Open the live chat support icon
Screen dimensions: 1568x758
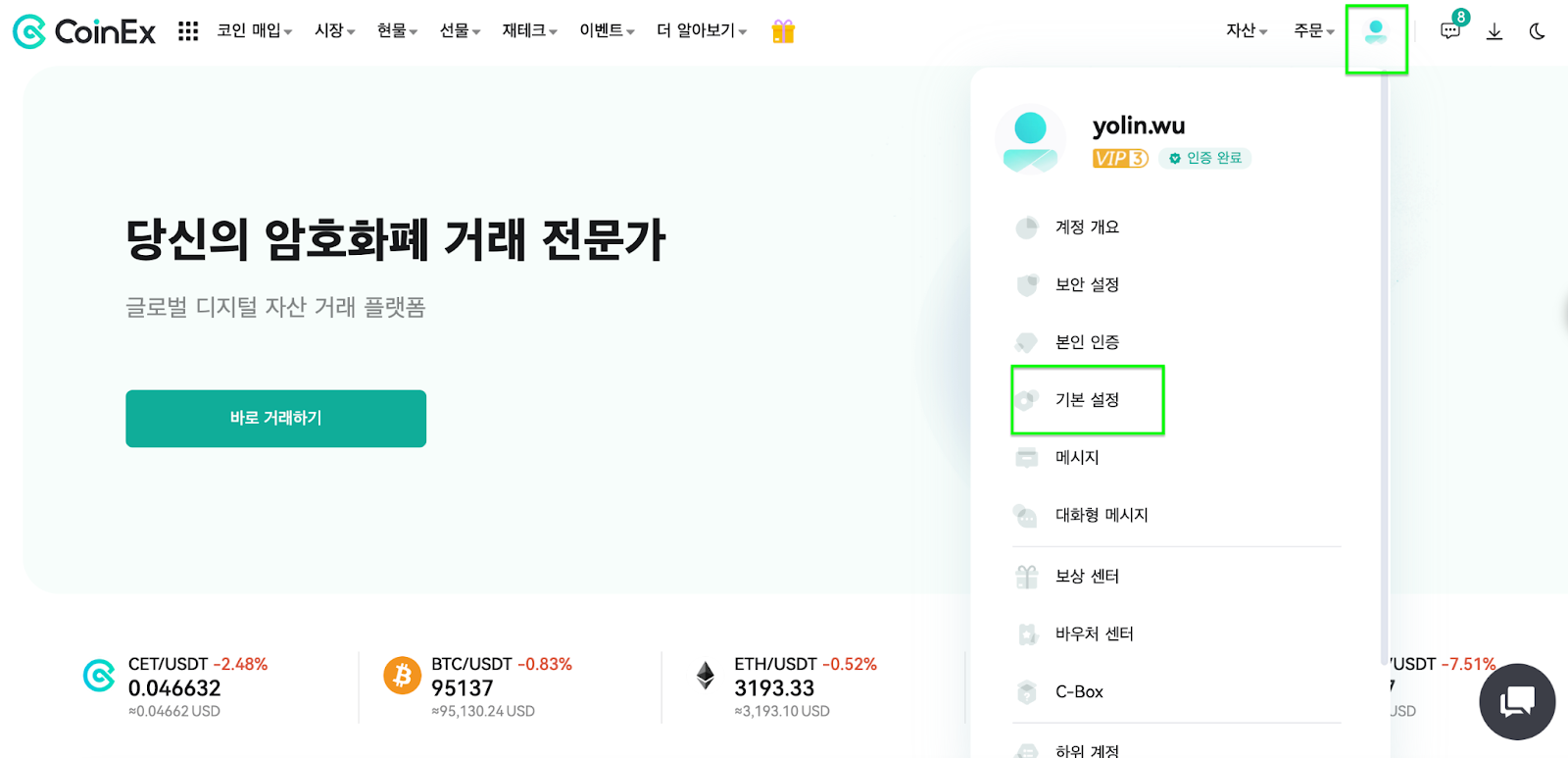pyautogui.click(x=1516, y=701)
